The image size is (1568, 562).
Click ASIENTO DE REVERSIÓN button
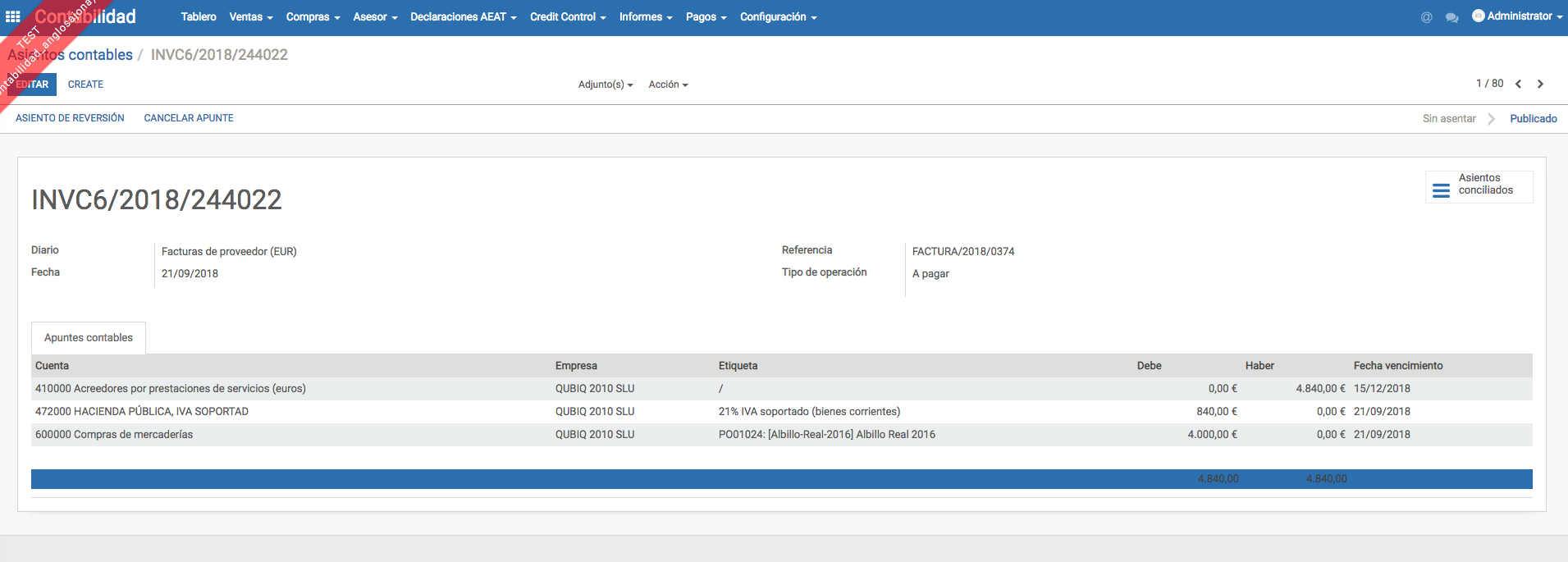(x=70, y=118)
